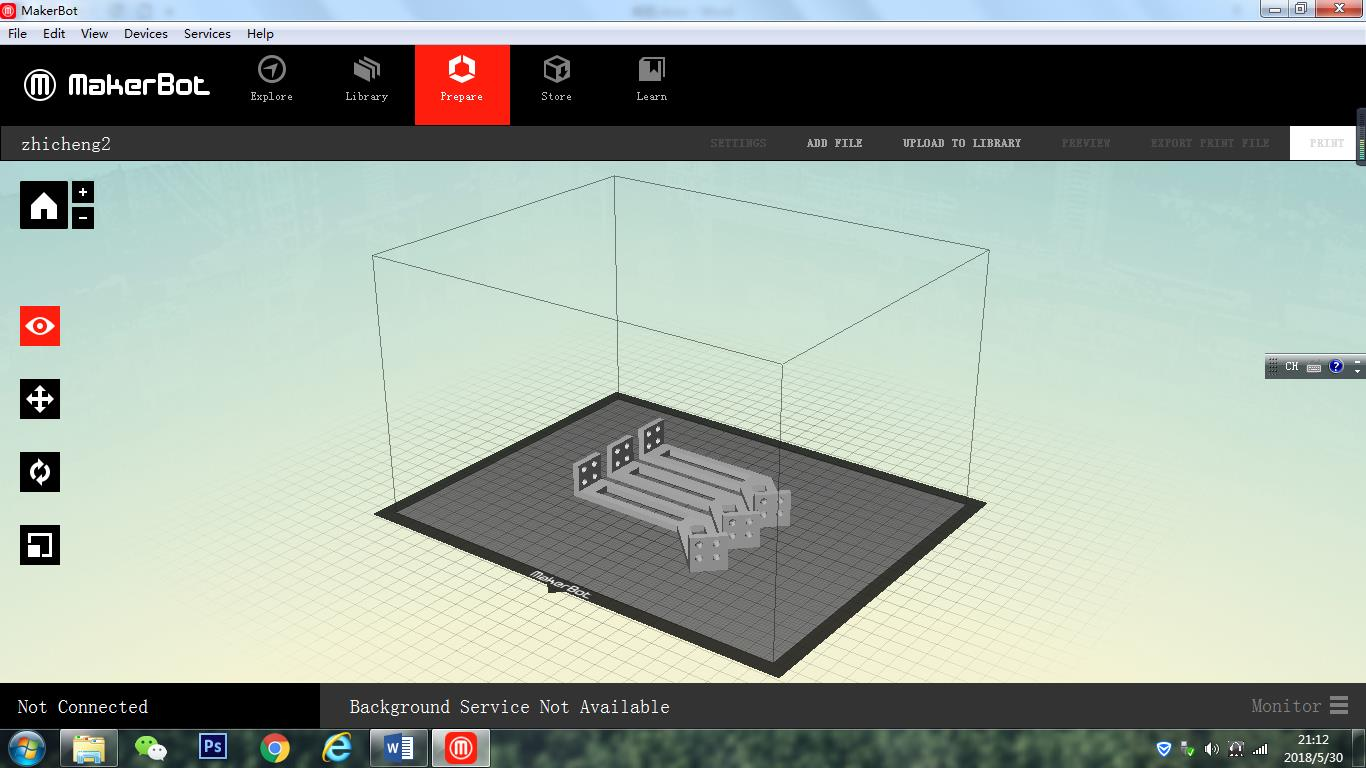Open the MakerBot Explore section
This screenshot has height=768, width=1366.
(x=271, y=80)
